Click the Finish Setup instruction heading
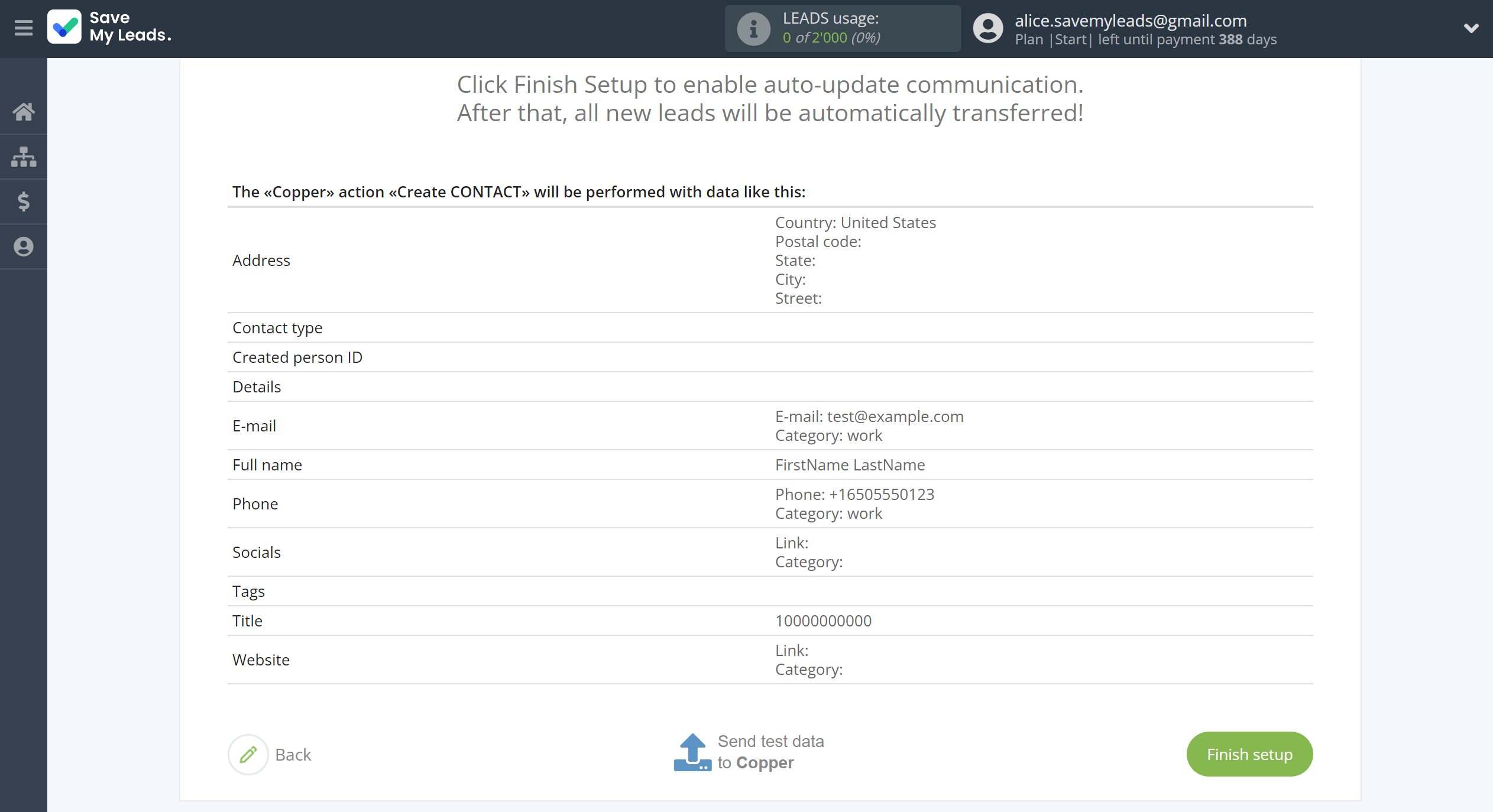Viewport: 1493px width, 812px height. pos(770,99)
